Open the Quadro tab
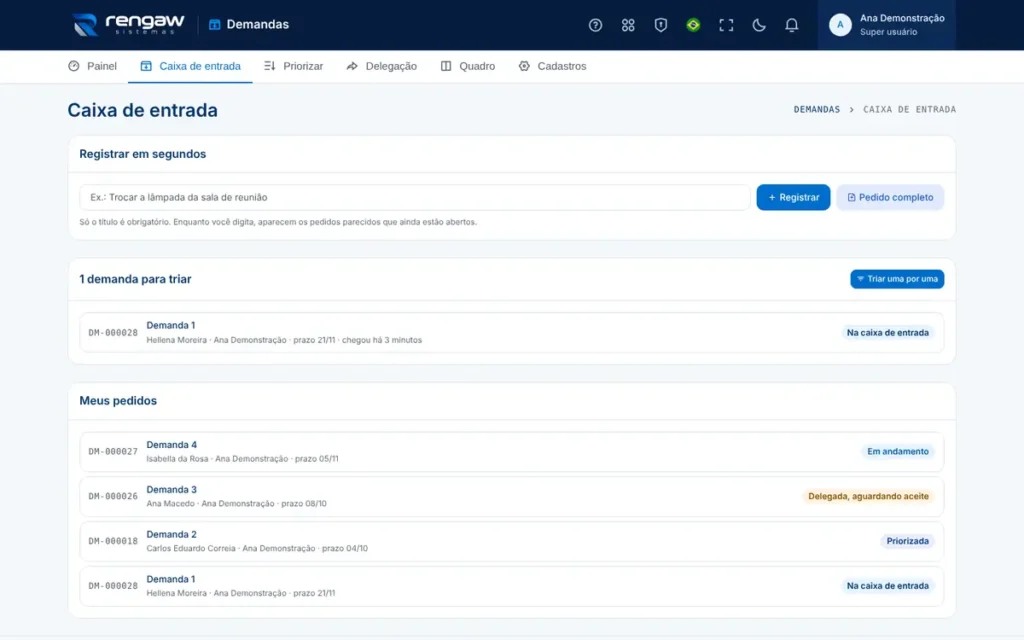This screenshot has width=1024, height=640. [468, 66]
